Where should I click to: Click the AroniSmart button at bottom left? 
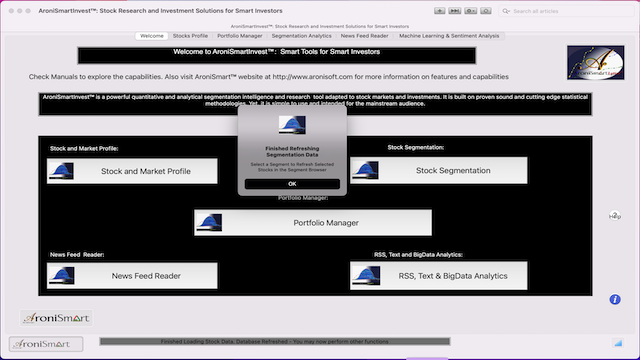(x=46, y=344)
